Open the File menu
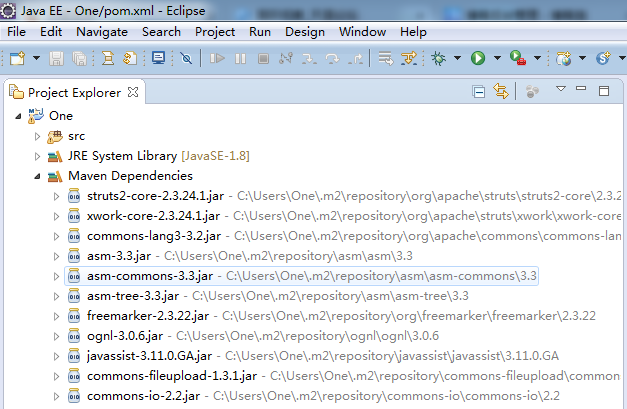The image size is (627, 409). (16, 32)
